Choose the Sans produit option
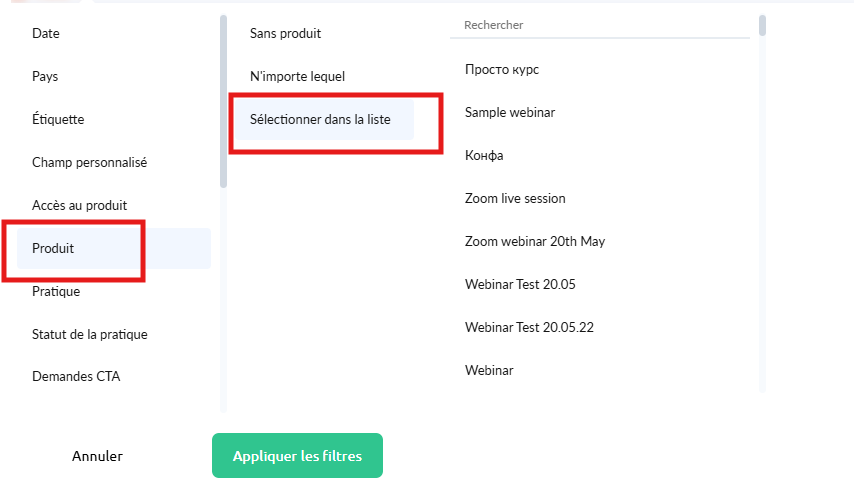Image resolution: width=854 pixels, height=498 pixels. pyautogui.click(x=285, y=34)
